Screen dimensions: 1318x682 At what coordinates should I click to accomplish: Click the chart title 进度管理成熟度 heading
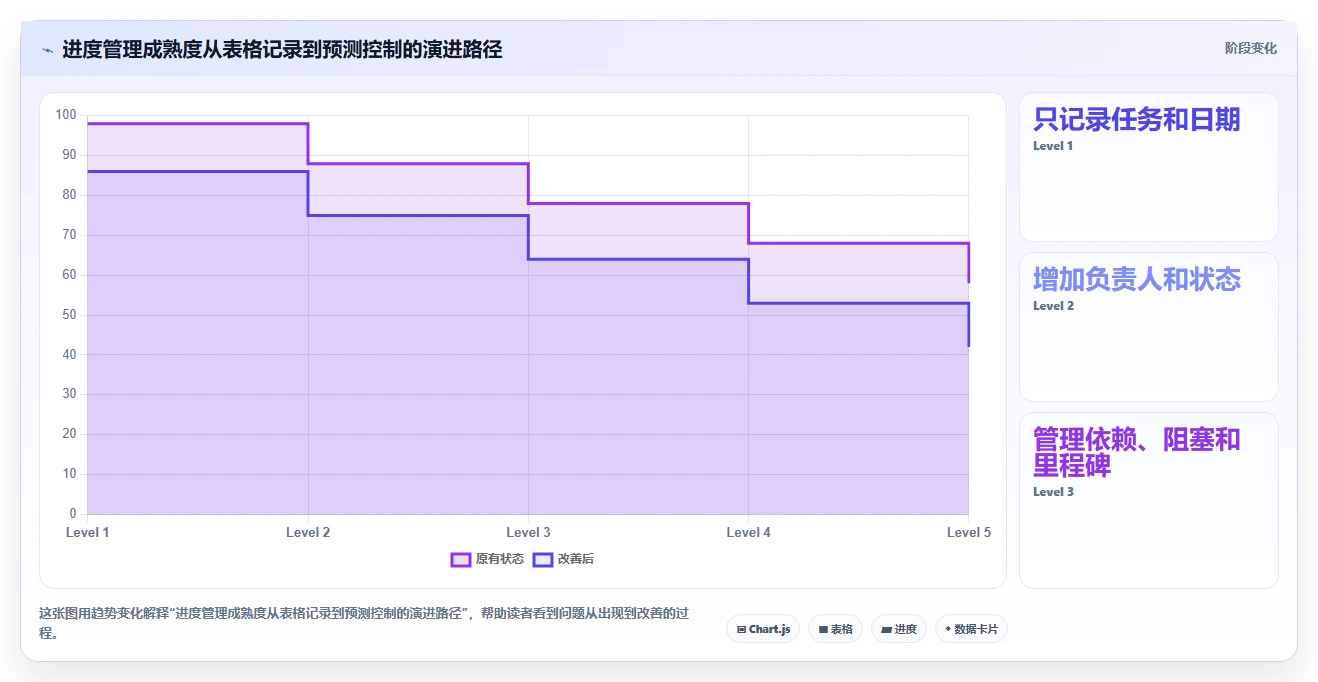click(282, 49)
